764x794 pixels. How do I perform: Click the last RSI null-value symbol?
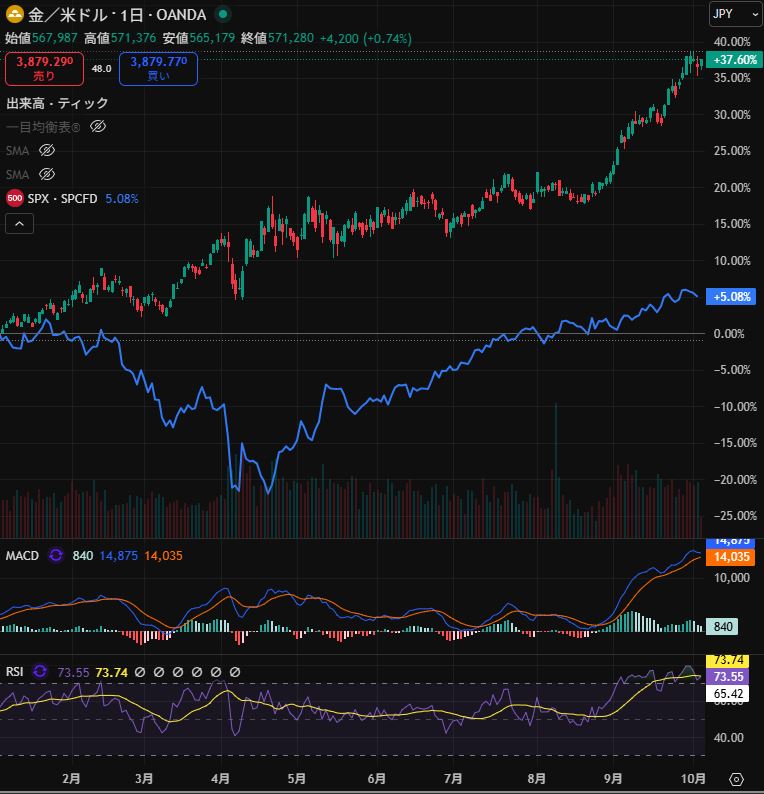[236, 672]
